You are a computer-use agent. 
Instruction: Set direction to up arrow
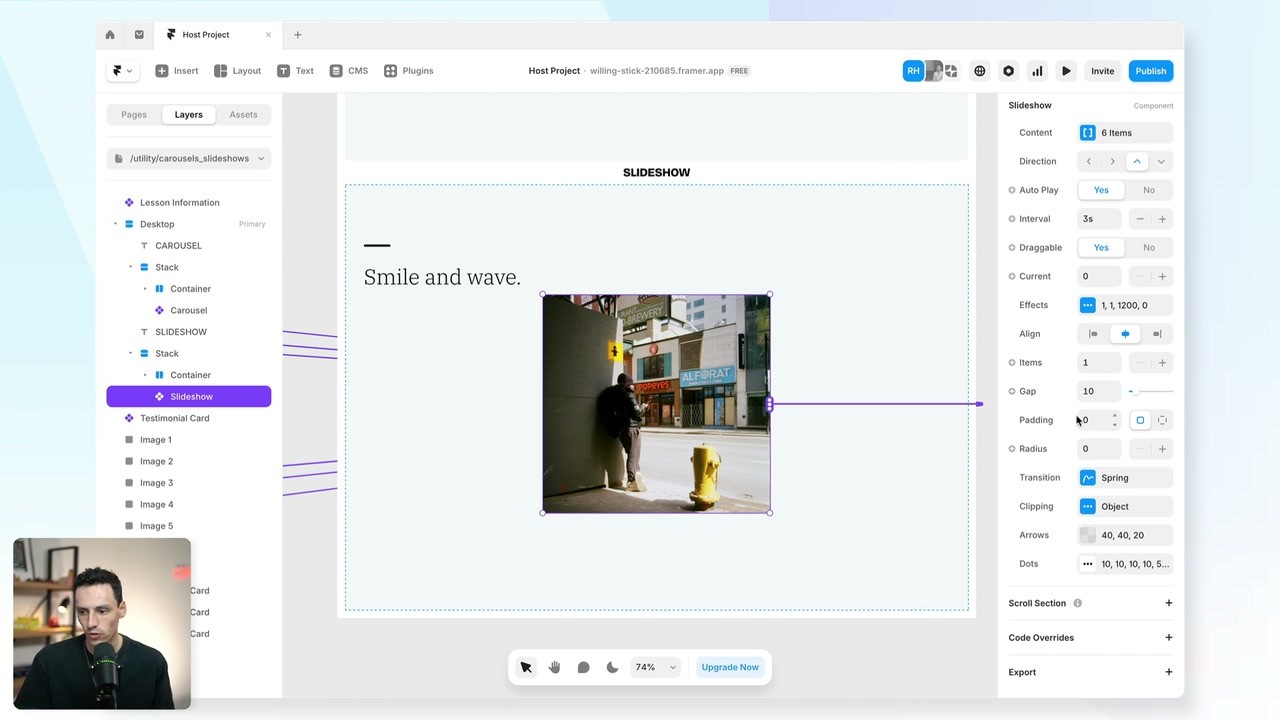[1137, 161]
